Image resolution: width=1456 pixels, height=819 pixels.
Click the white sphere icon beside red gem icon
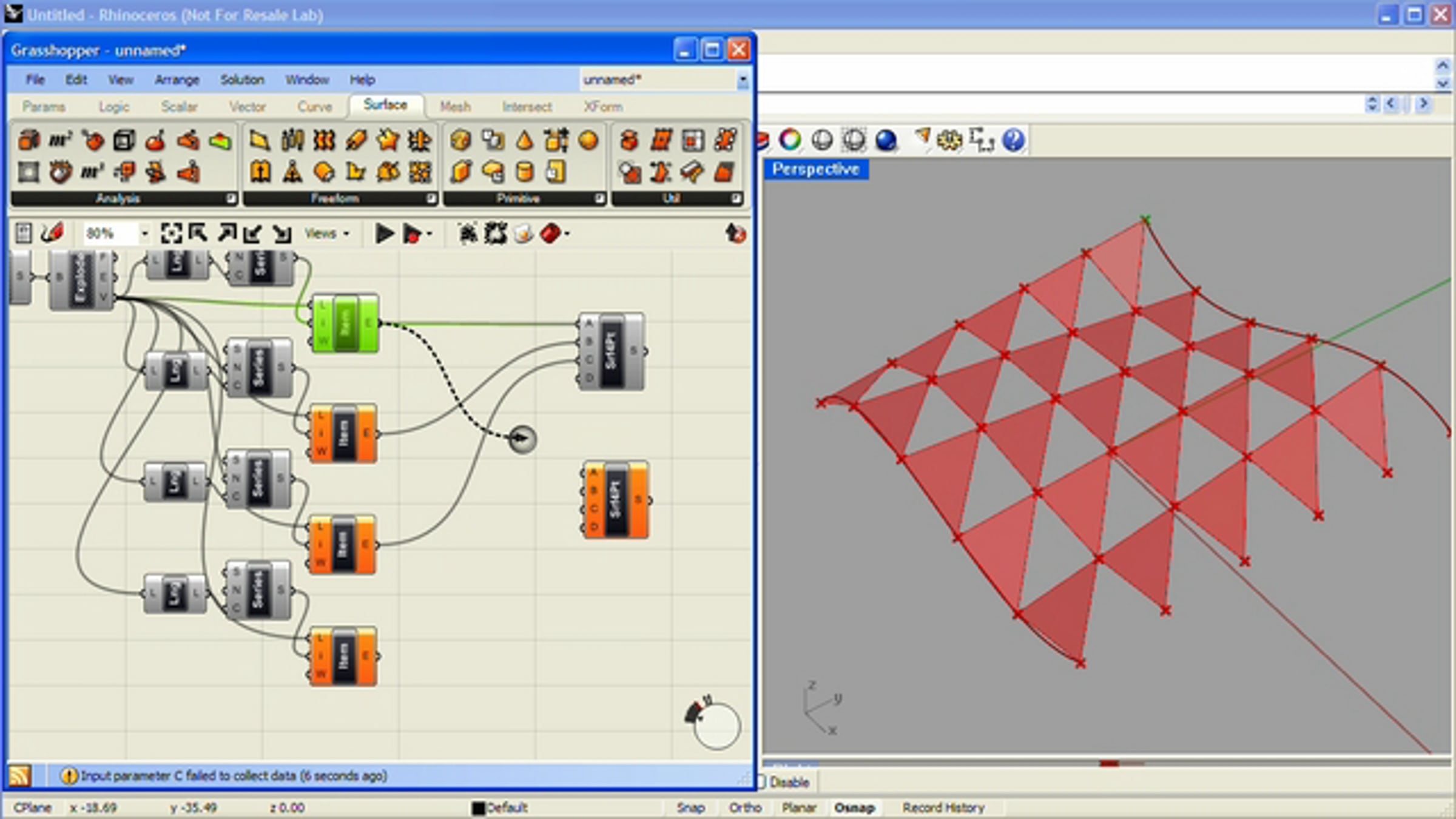click(x=523, y=234)
